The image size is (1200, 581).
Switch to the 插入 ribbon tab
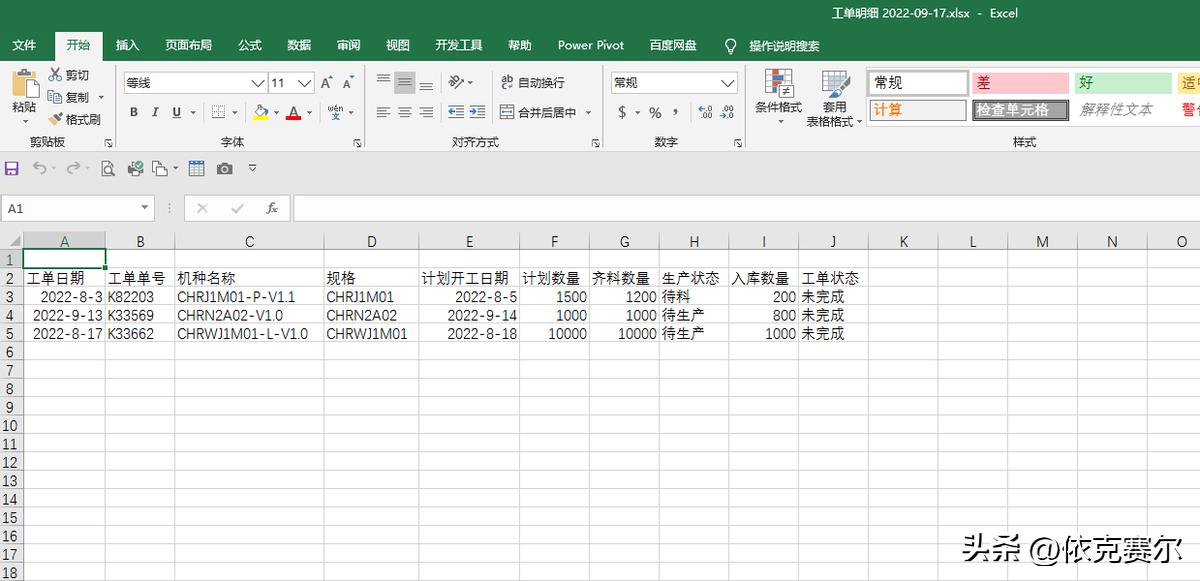click(x=126, y=45)
